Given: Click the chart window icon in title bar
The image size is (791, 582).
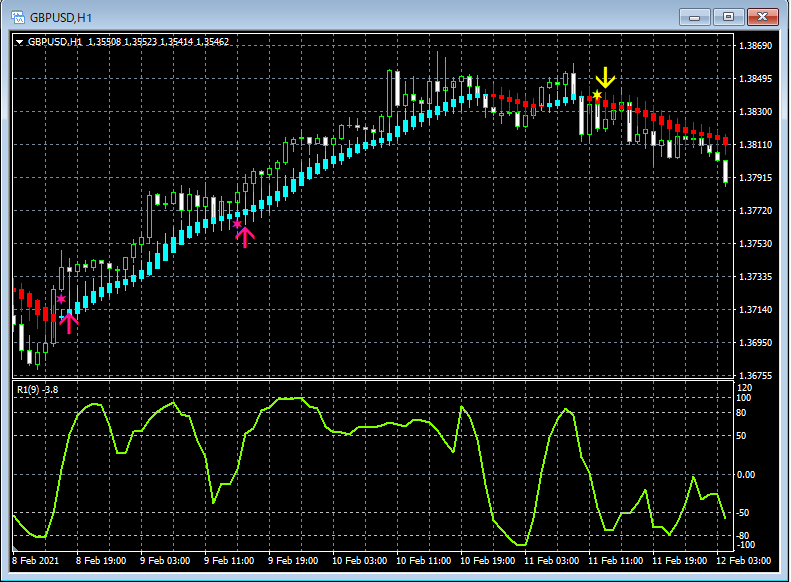Looking at the screenshot, I should [x=17, y=17].
